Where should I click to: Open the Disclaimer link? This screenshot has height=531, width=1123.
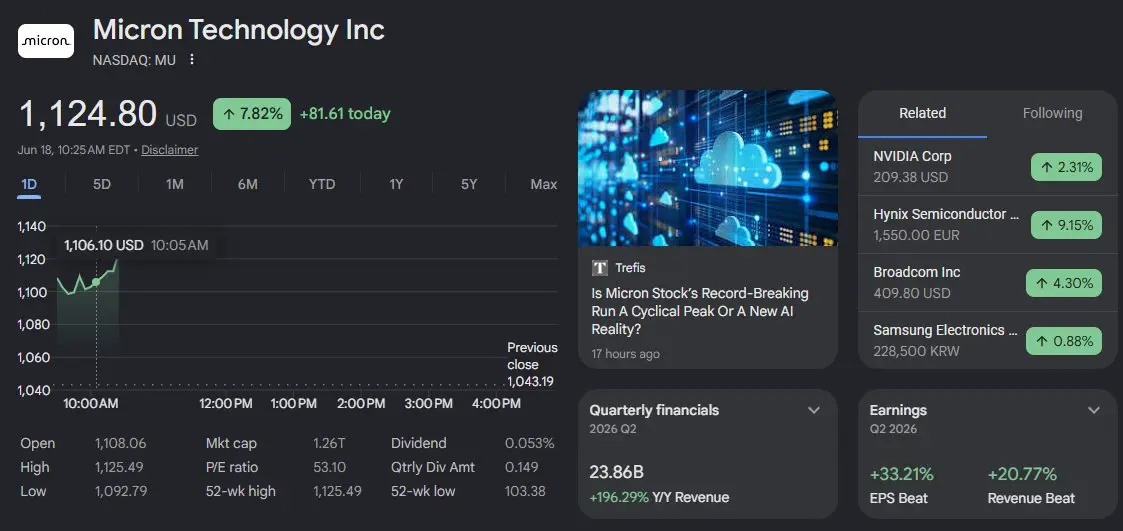pos(170,150)
